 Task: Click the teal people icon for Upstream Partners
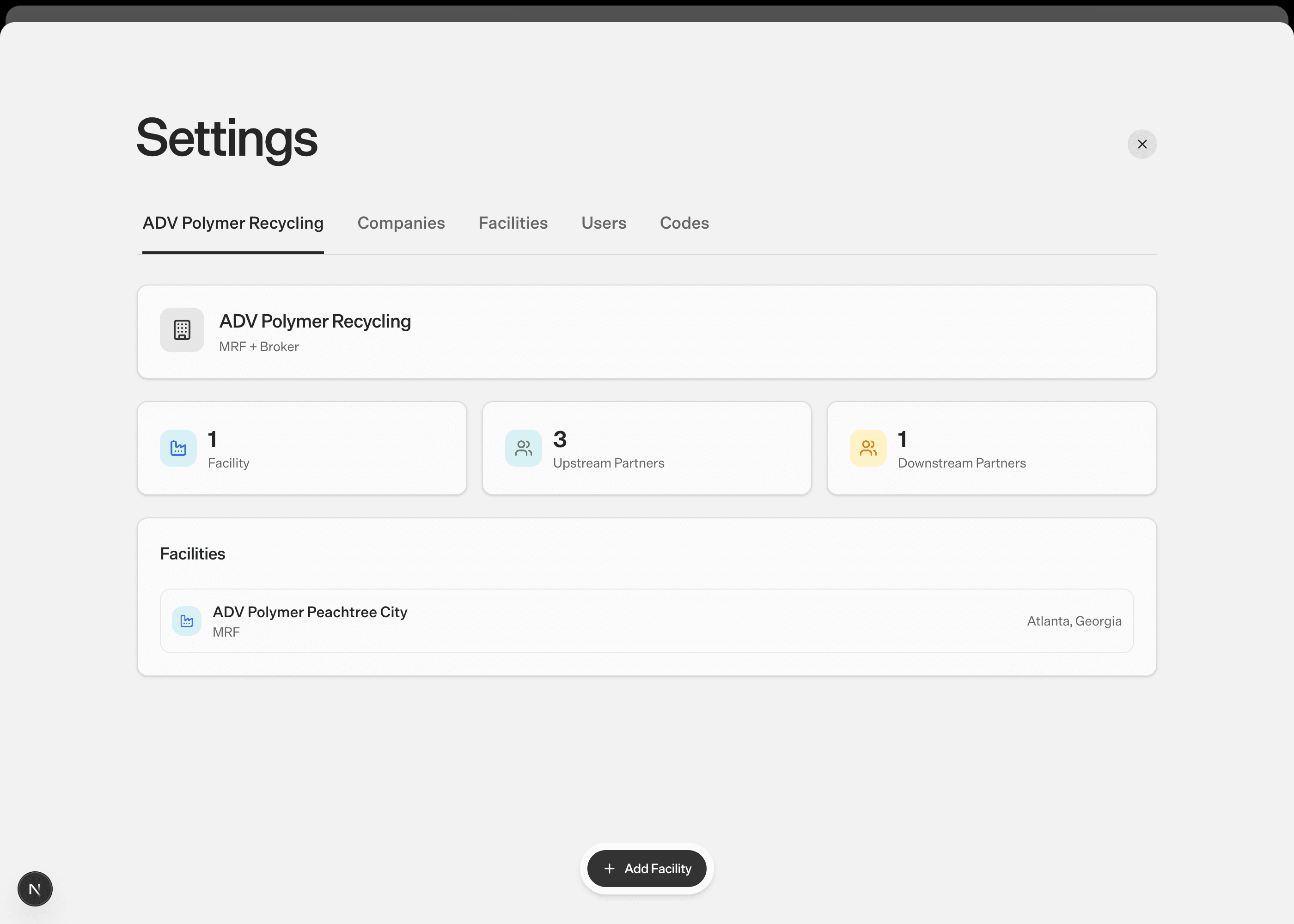523,448
